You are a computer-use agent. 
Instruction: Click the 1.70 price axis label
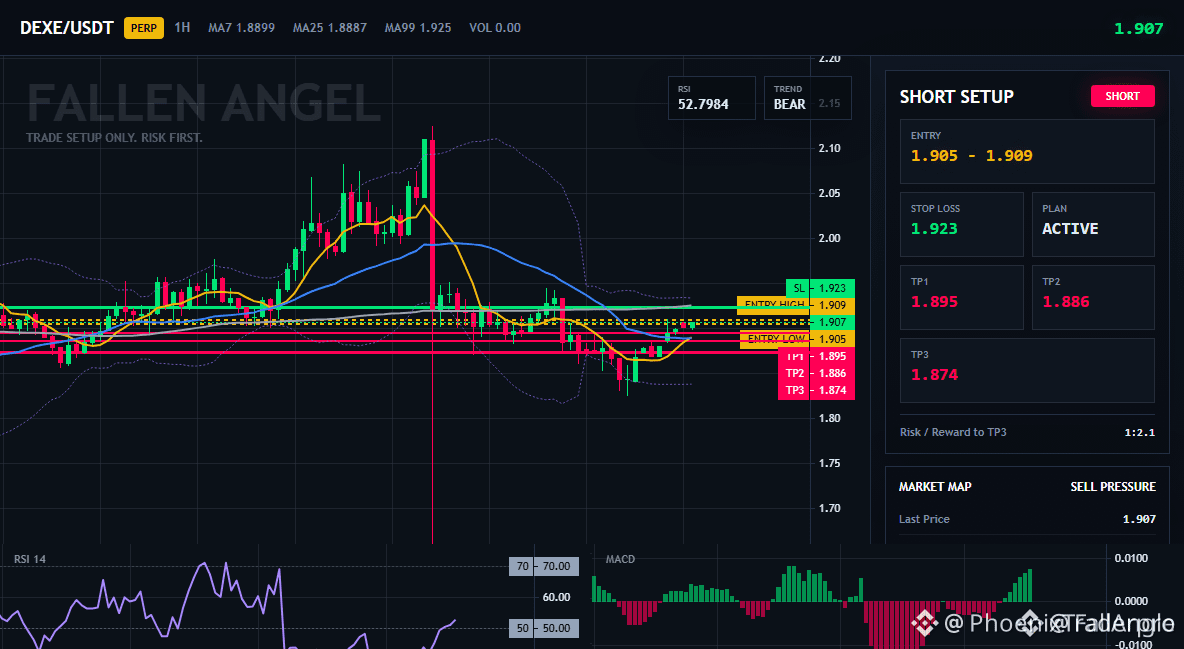830,508
